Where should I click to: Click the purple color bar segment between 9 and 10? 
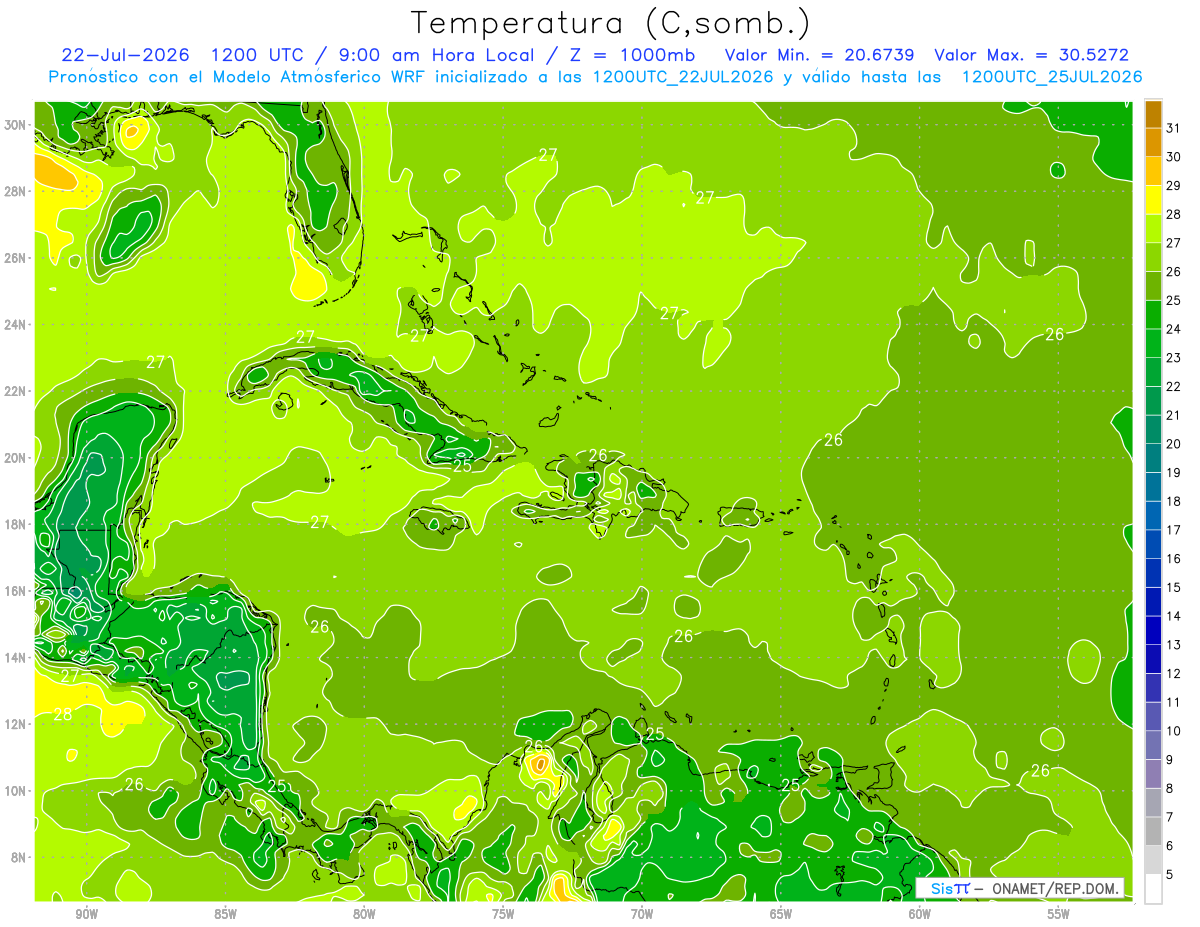(1153, 745)
